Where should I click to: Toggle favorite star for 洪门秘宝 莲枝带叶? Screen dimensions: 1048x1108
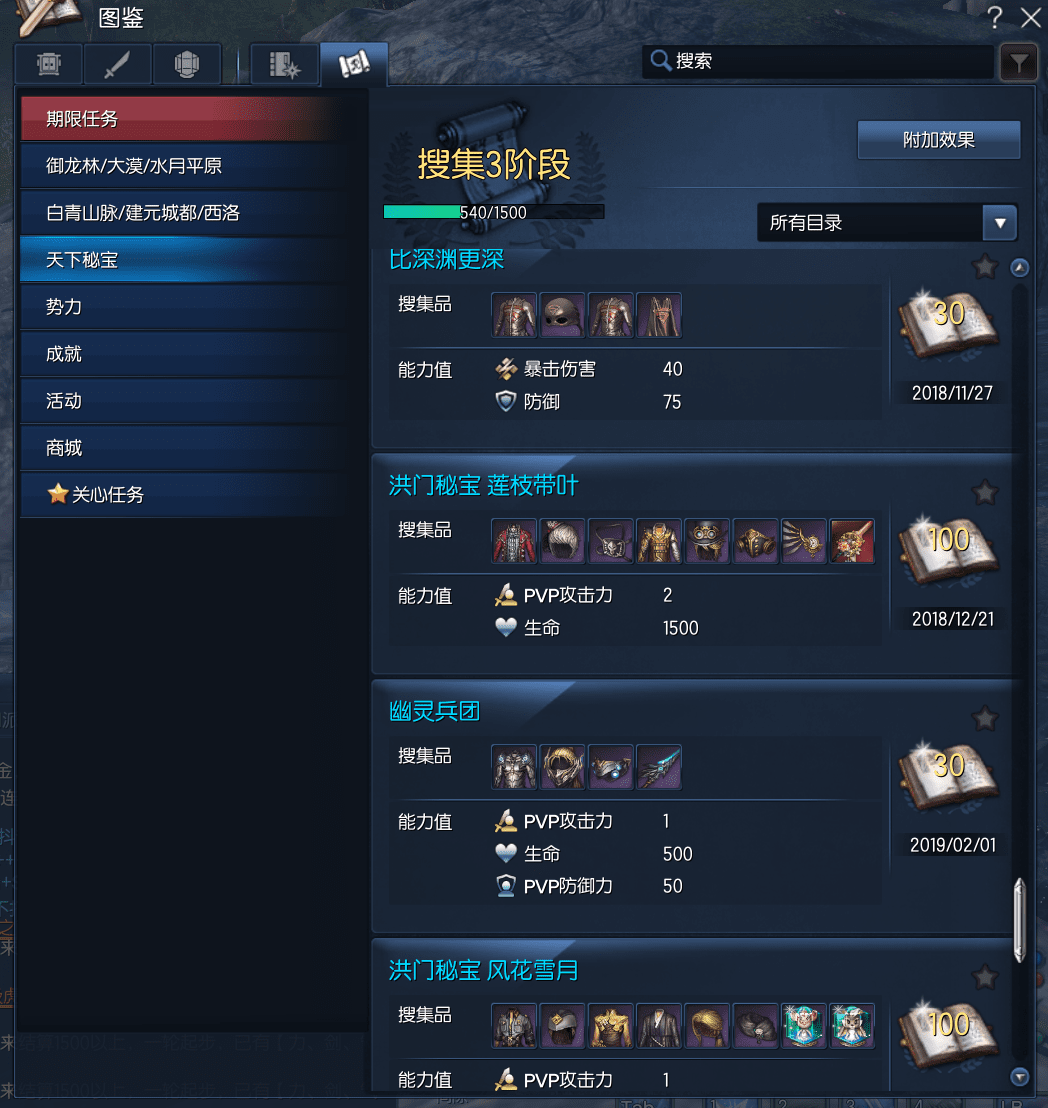984,493
